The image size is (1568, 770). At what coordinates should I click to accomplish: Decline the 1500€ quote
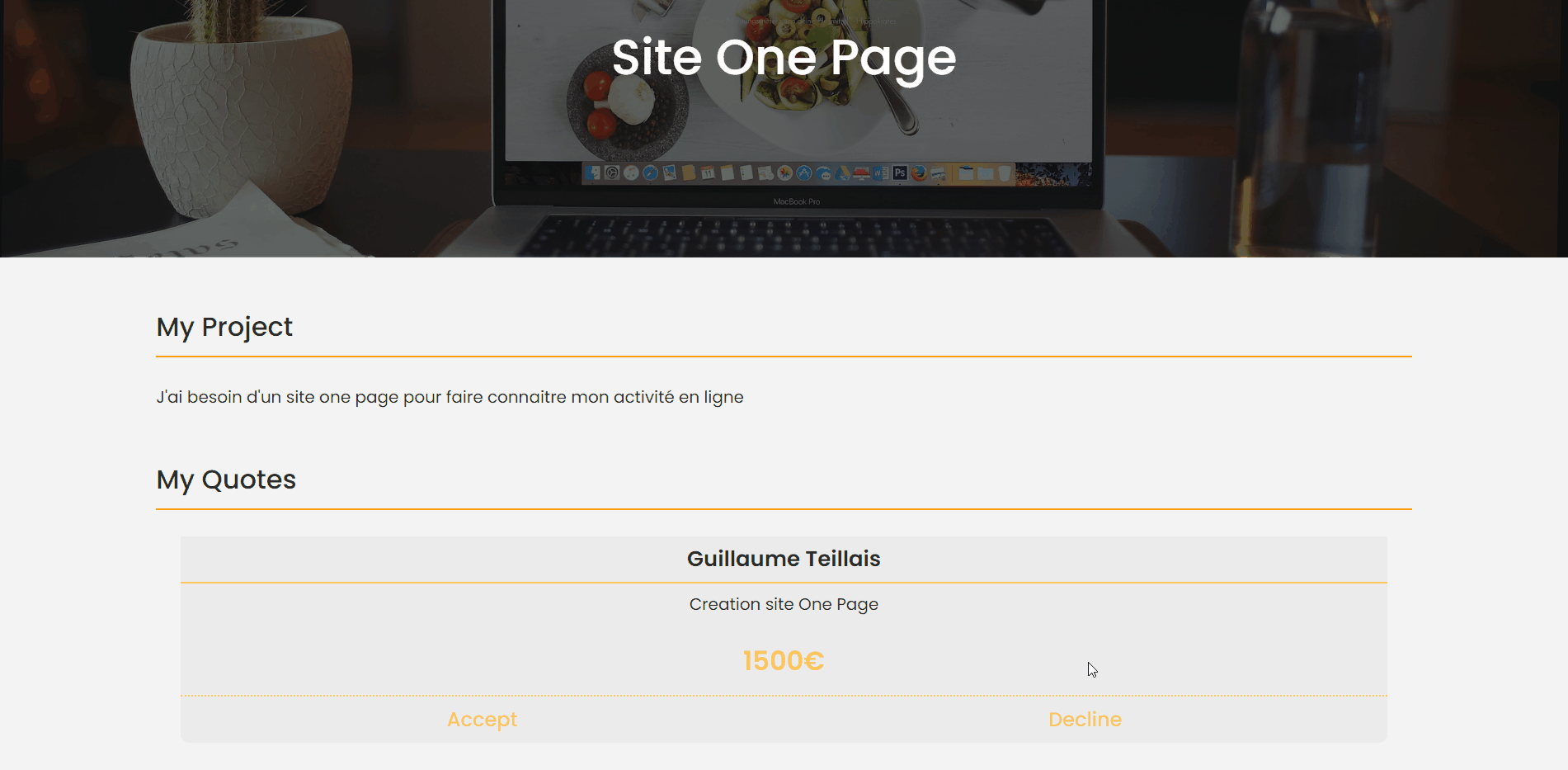tap(1085, 720)
